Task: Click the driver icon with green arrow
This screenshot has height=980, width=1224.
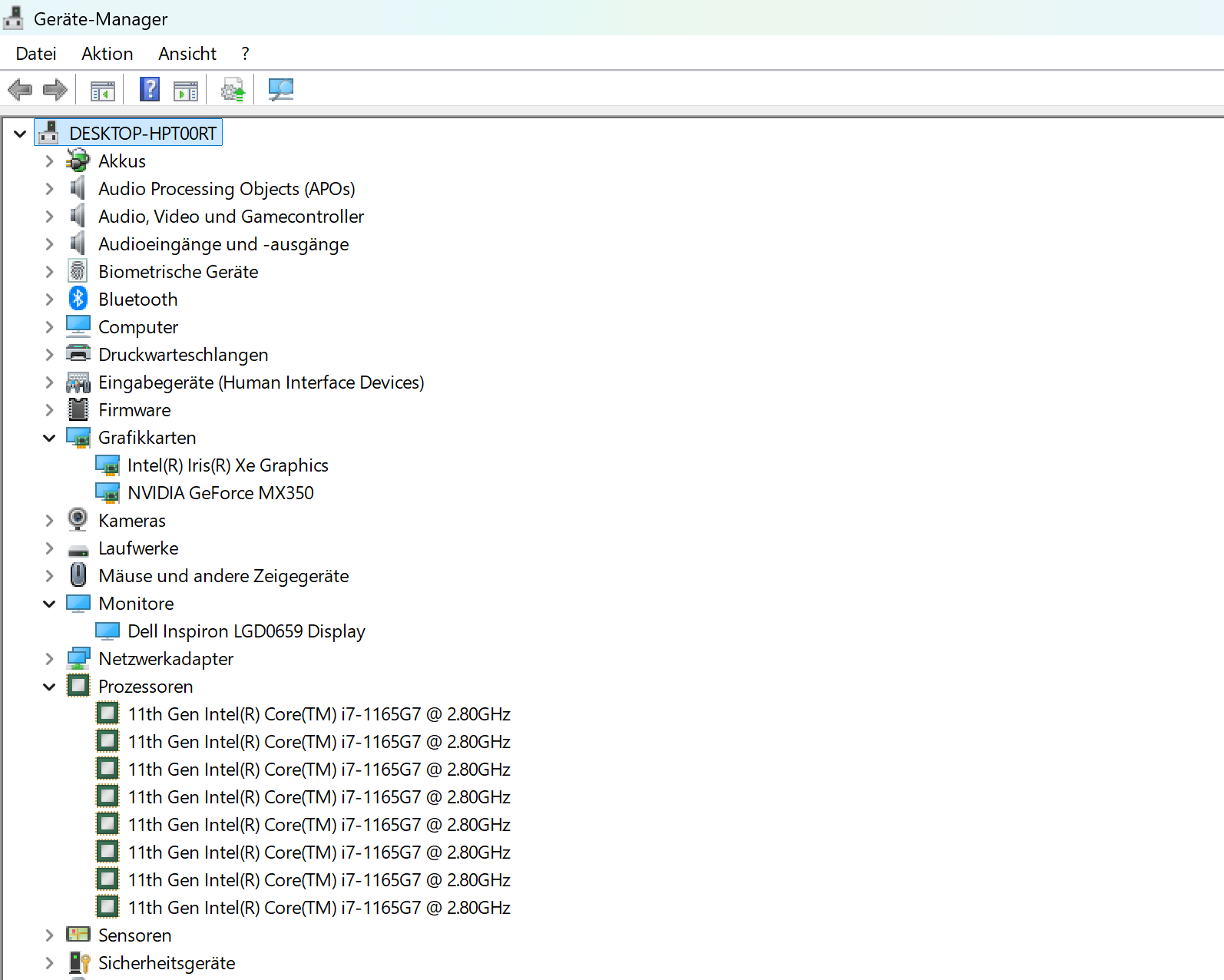Action: coord(233,90)
